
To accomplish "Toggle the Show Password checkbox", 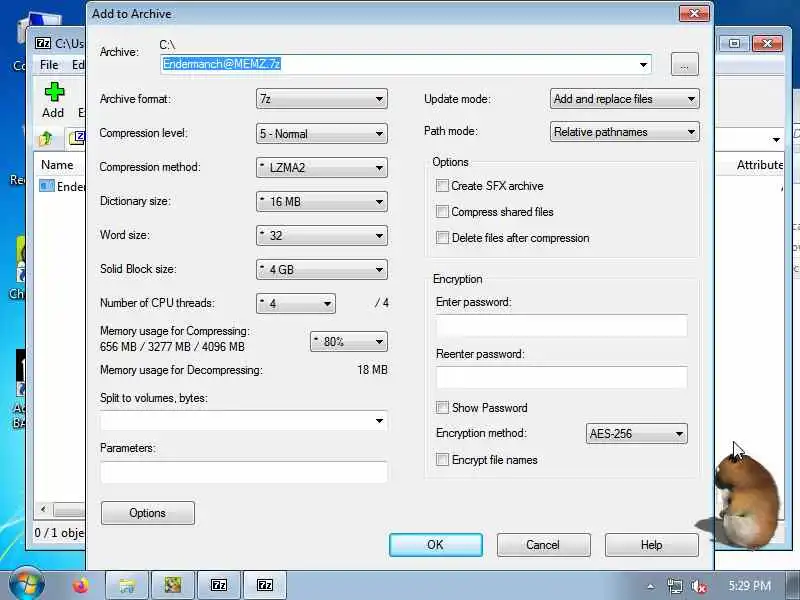I will (x=442, y=408).
